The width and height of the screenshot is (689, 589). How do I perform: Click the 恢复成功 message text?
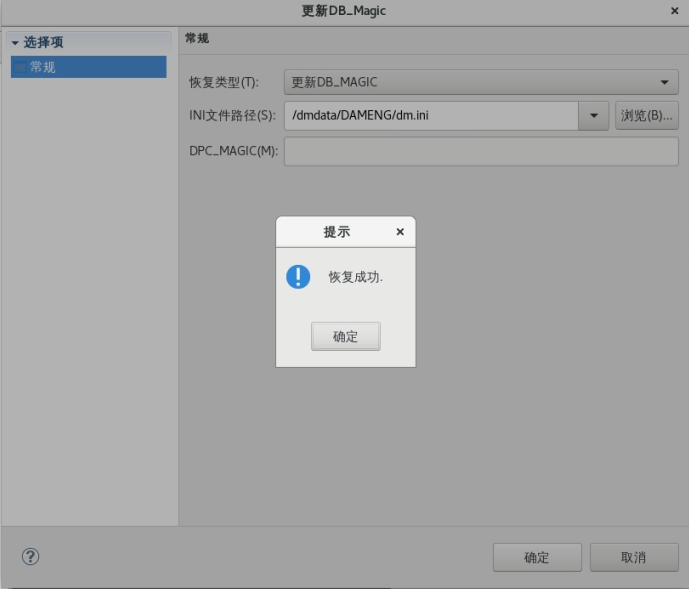[x=356, y=277]
